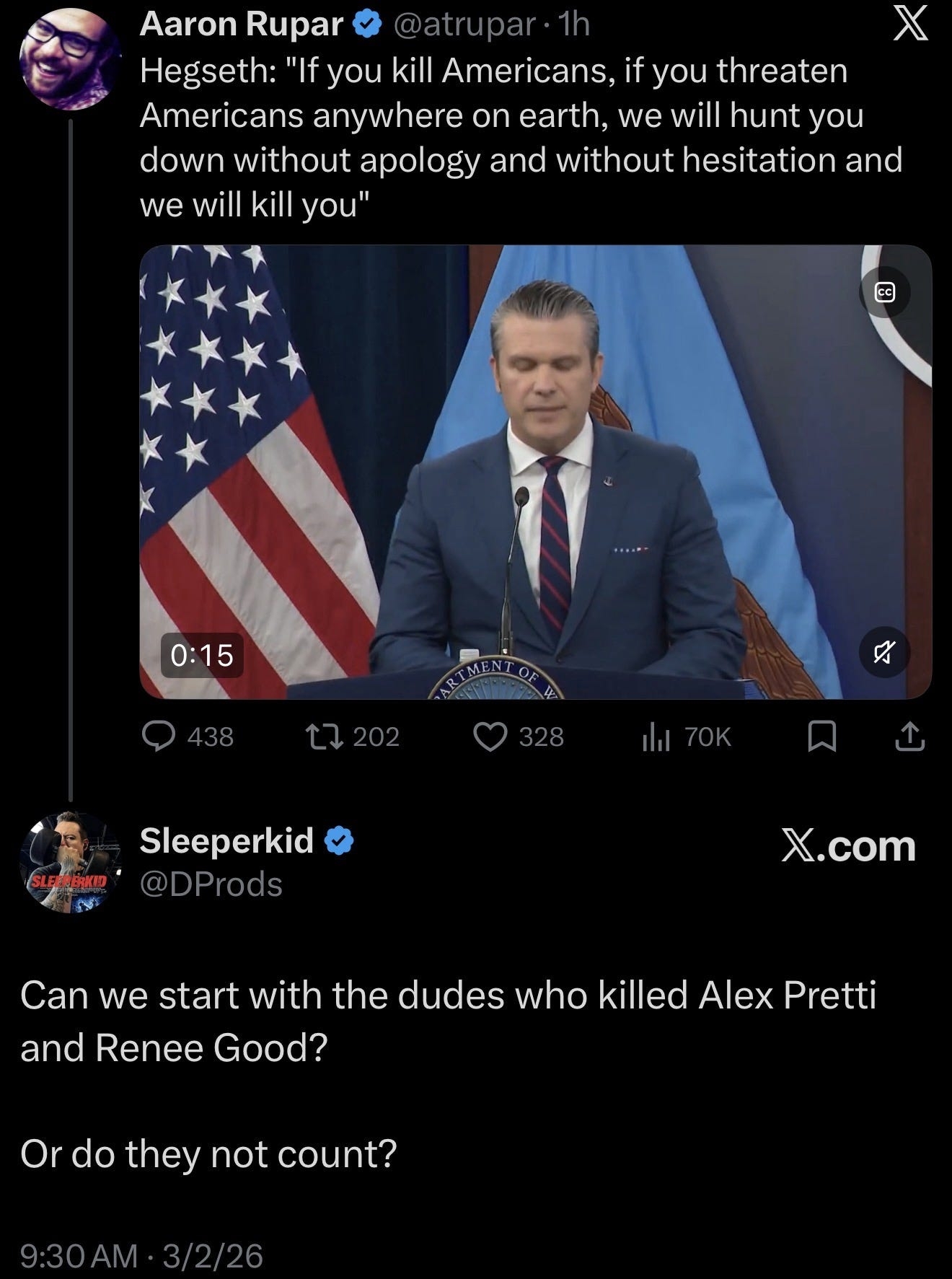Open the view analytics bar icon
This screenshot has height=1279, width=952.
tap(656, 737)
